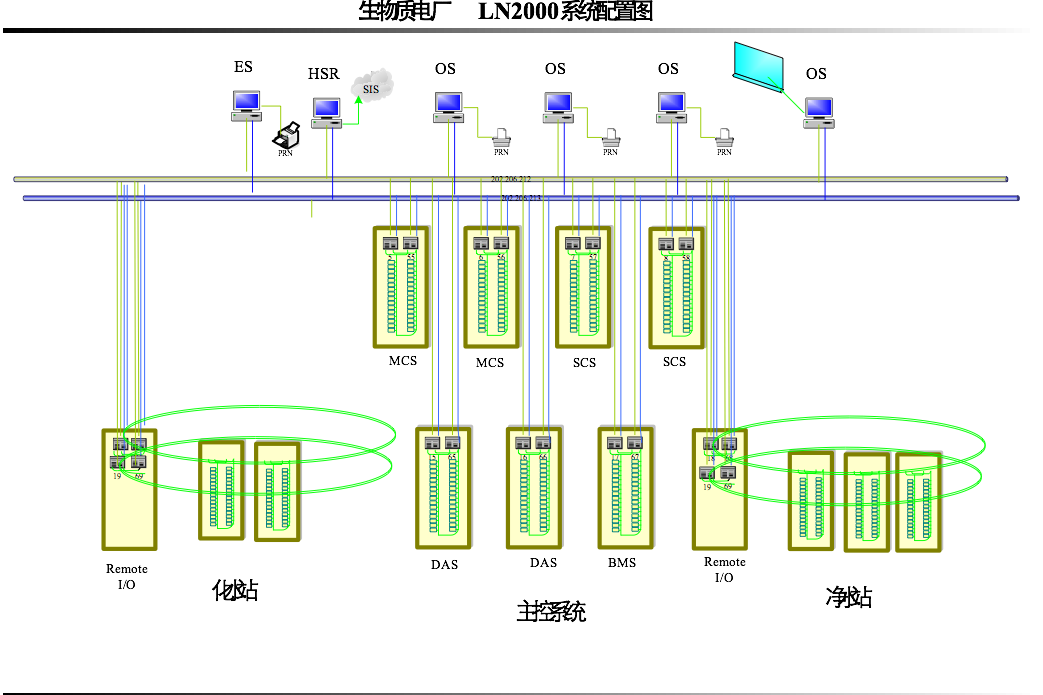Screen dimensions: 1043x695
Task: Click the leftmost OS workstation computer
Action: tap(448, 106)
